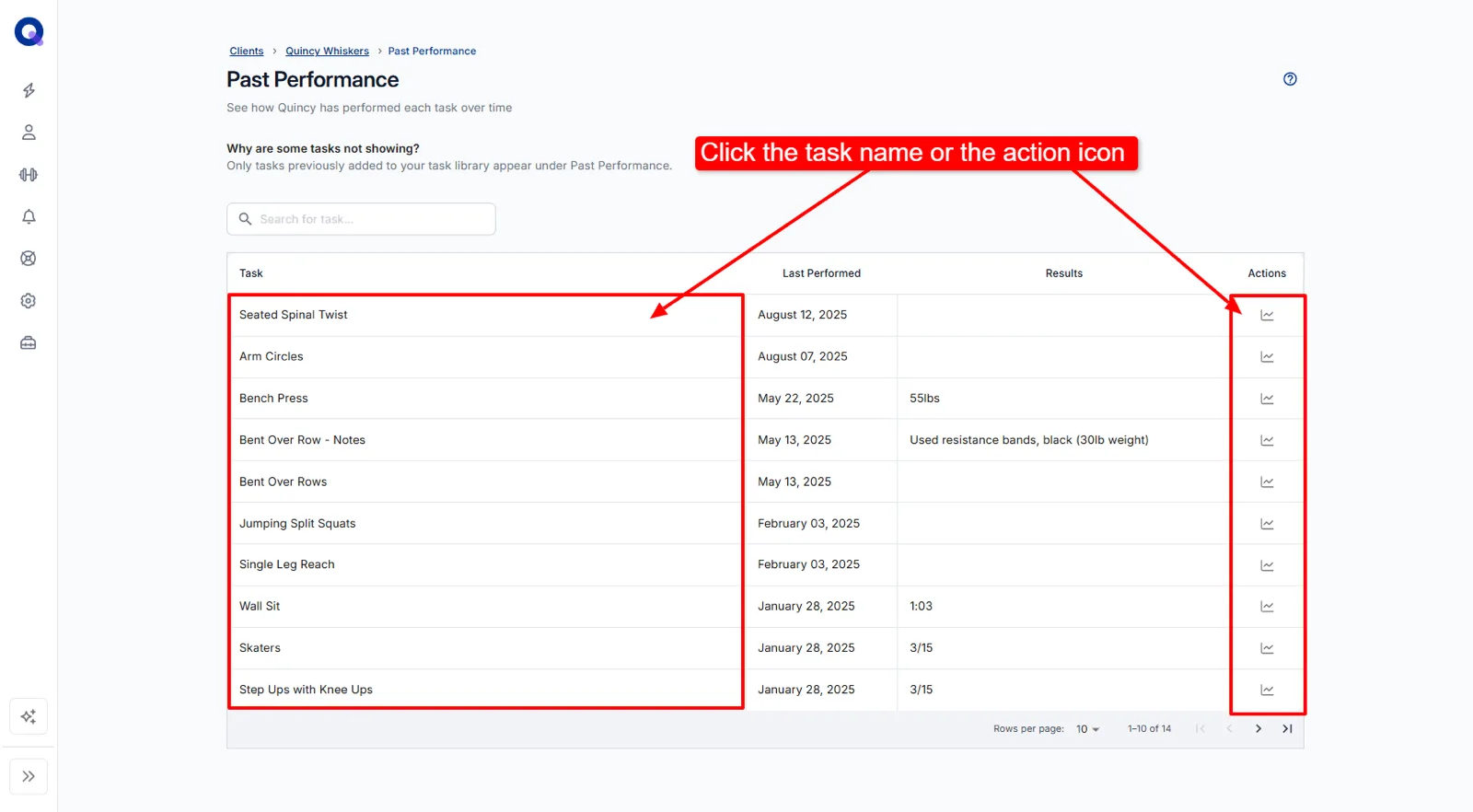Open the lifebuoy support icon

point(29,259)
